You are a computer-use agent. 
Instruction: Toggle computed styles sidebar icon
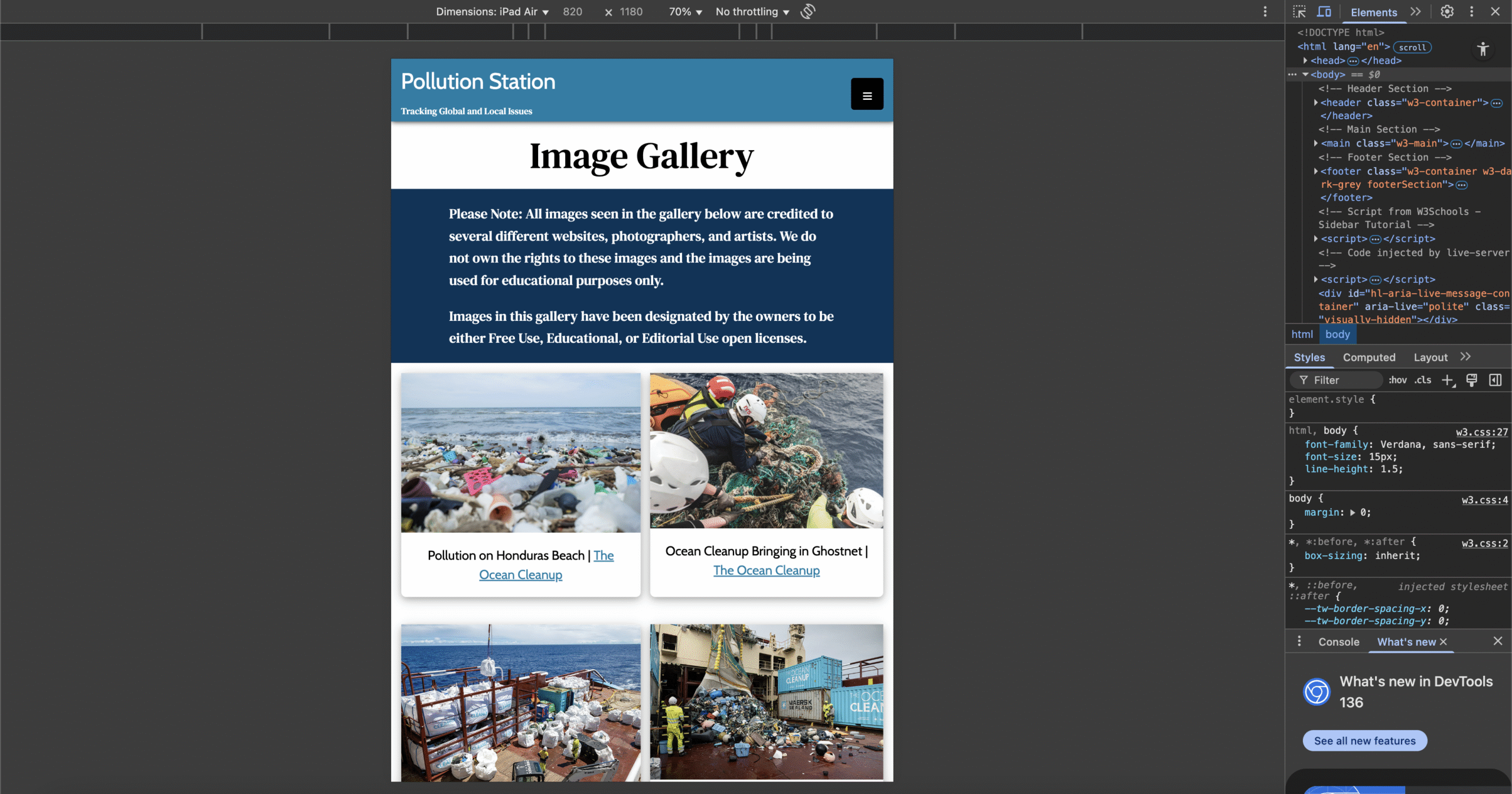point(1495,380)
